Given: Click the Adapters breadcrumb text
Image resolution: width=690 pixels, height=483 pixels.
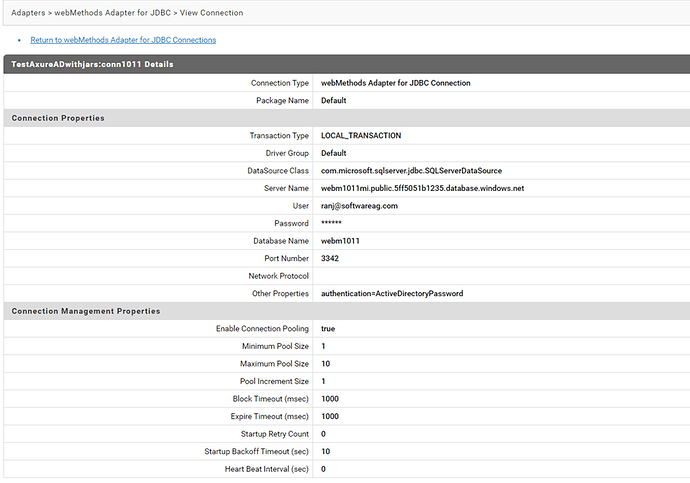Looking at the screenshot, I should (30, 13).
